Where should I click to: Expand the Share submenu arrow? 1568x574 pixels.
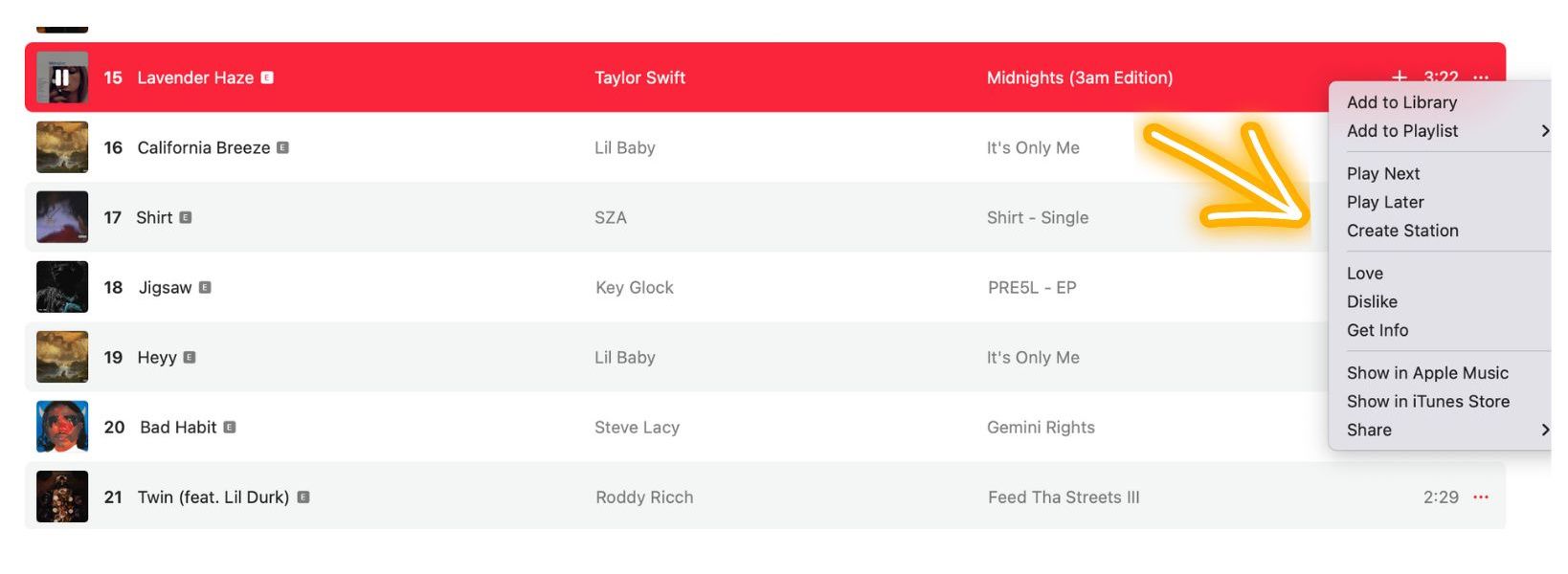coord(1544,430)
